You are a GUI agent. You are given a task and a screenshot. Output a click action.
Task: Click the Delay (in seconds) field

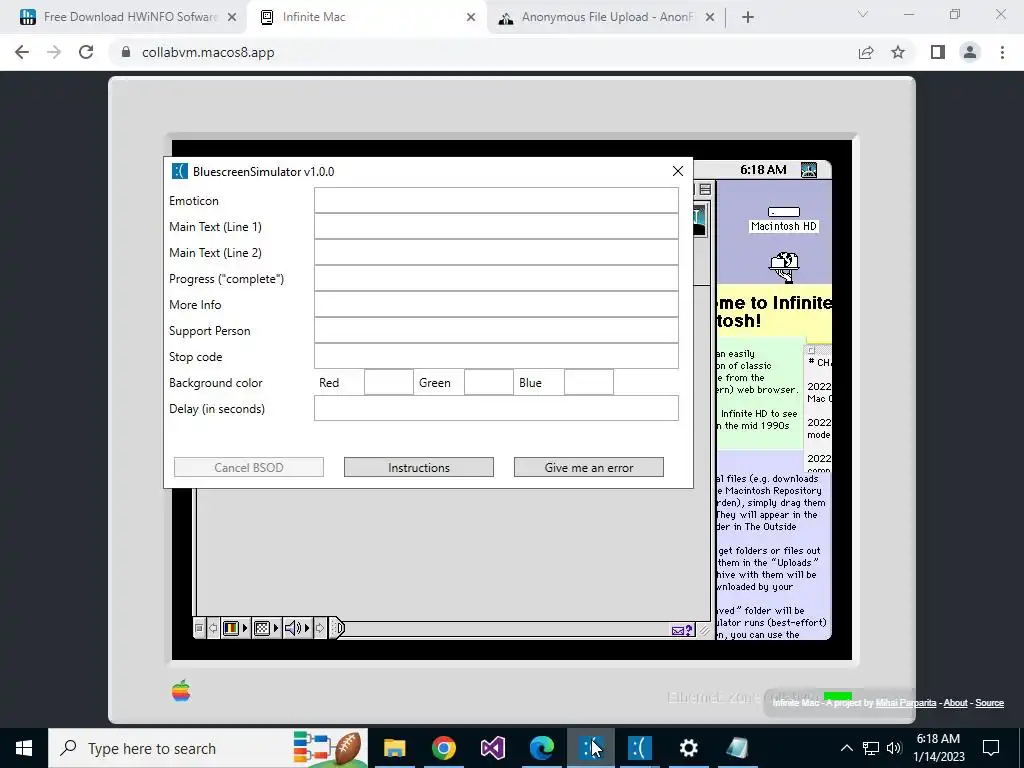[496, 409]
